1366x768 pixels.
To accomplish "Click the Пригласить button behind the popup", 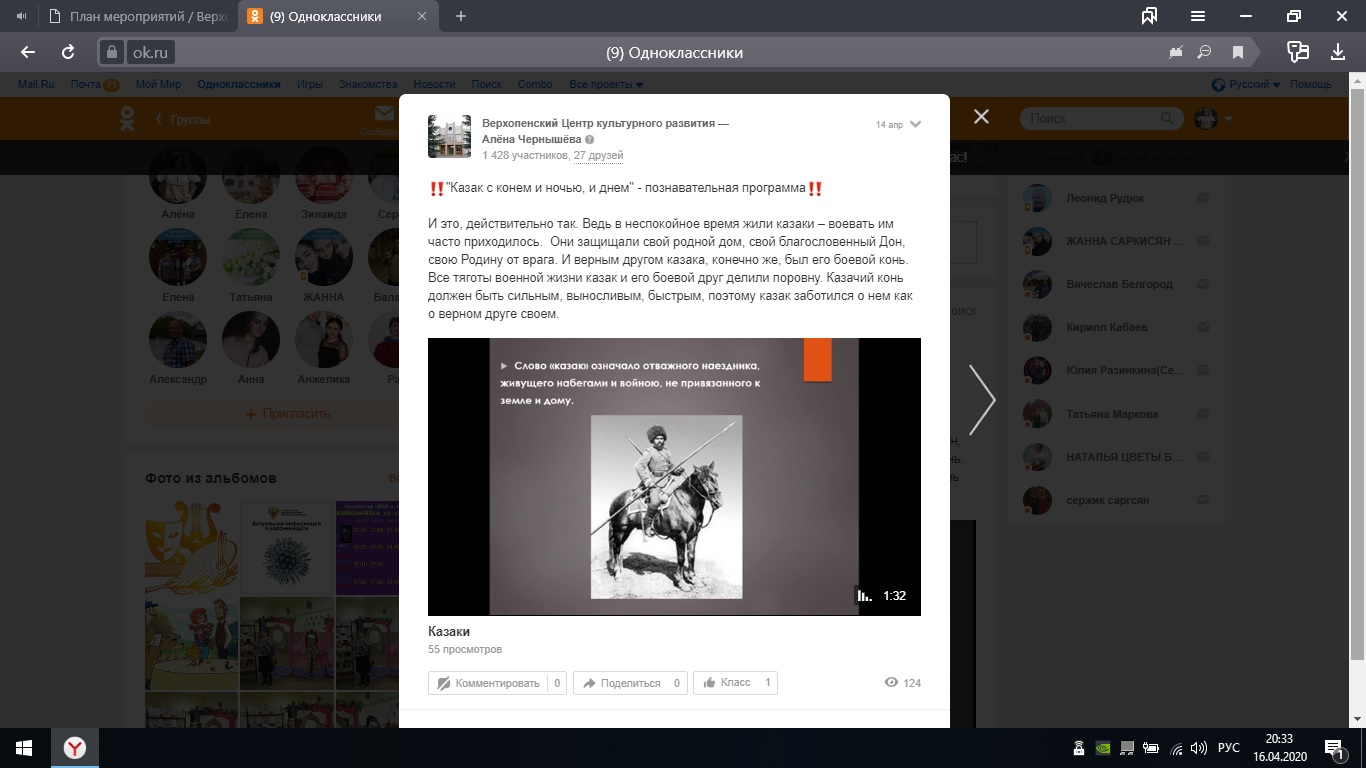I will tap(287, 414).
